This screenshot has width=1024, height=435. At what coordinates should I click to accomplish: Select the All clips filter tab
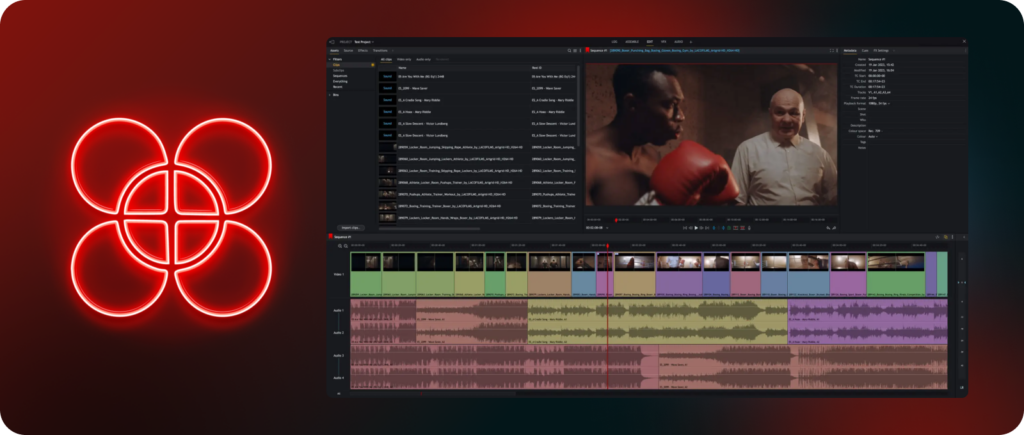(386, 59)
